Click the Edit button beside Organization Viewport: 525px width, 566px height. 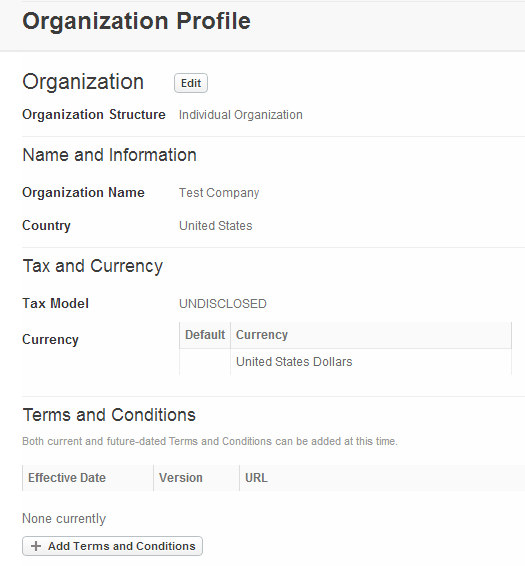pos(191,83)
